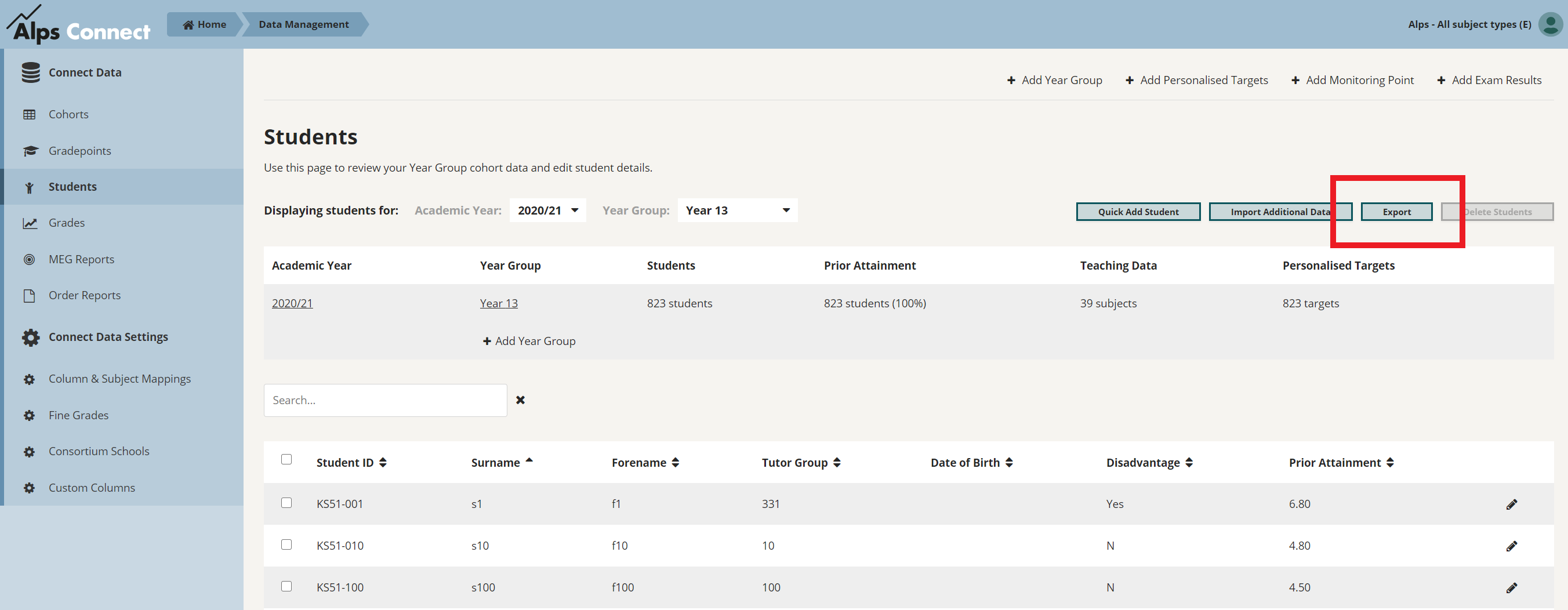Sort by Date of Birth arrows

[1009, 462]
